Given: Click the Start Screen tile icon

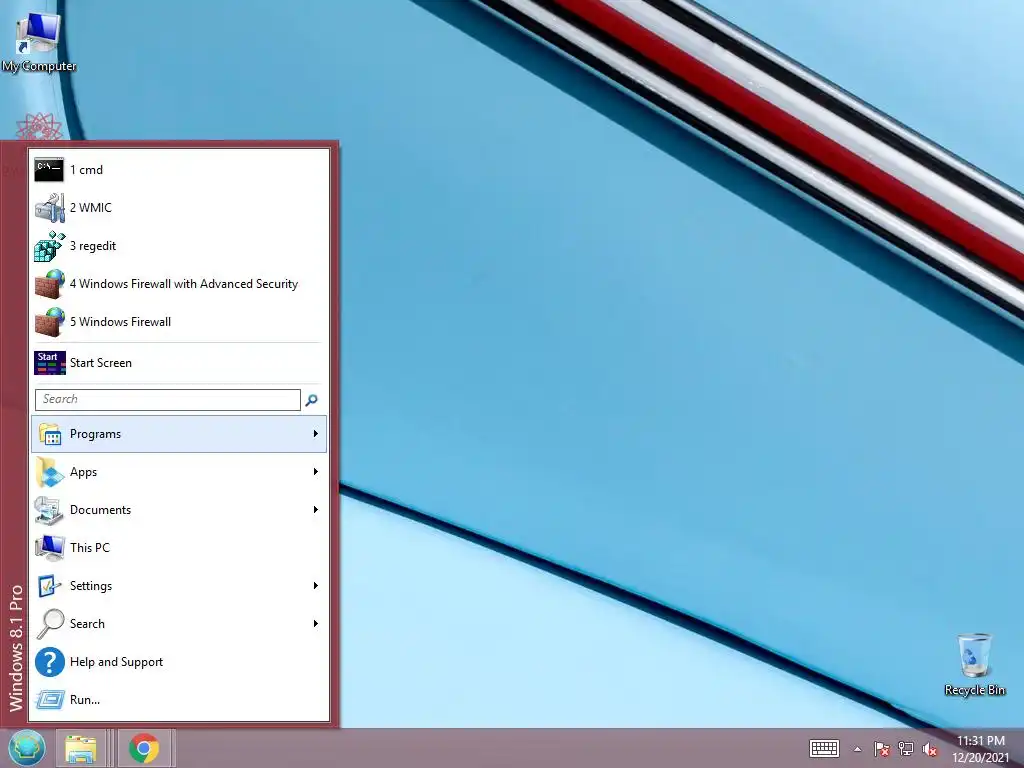Looking at the screenshot, I should [x=50, y=363].
